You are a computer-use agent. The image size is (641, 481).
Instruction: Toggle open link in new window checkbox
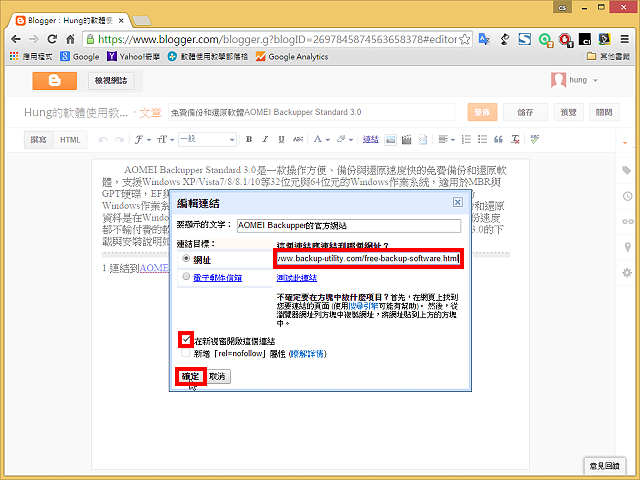click(x=186, y=340)
